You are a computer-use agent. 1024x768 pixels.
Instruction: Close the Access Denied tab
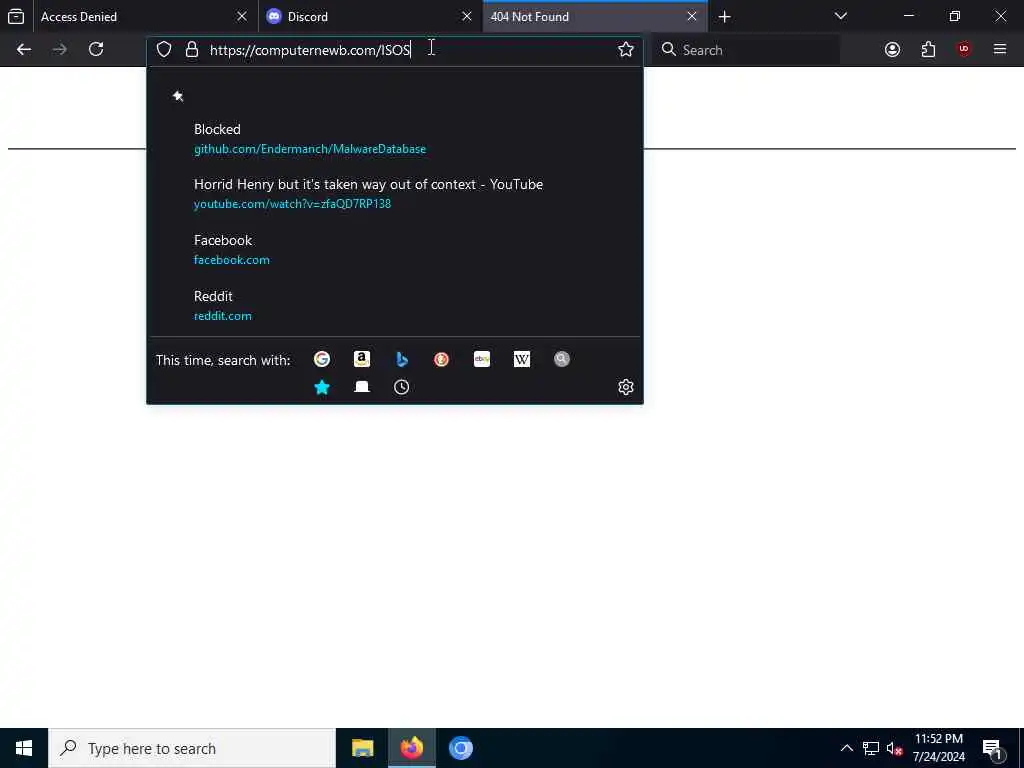pyautogui.click(x=242, y=17)
